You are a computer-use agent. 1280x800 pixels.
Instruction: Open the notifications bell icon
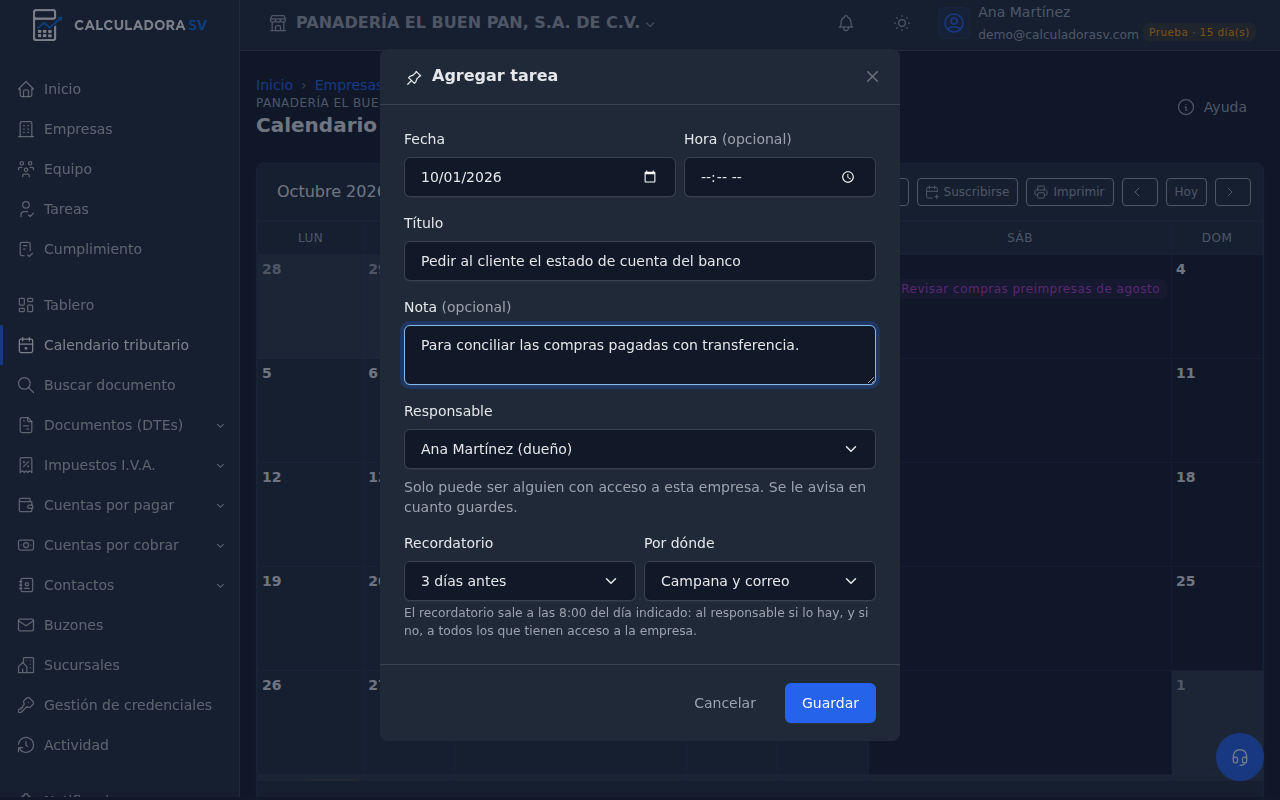846,23
